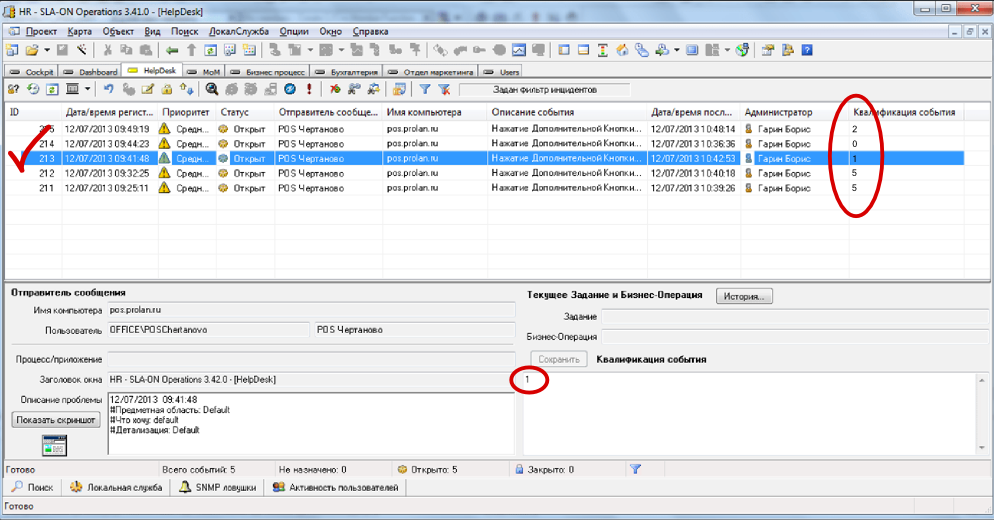Click the Описание проблемы text box
994x520 pixels.
[x=311, y=424]
